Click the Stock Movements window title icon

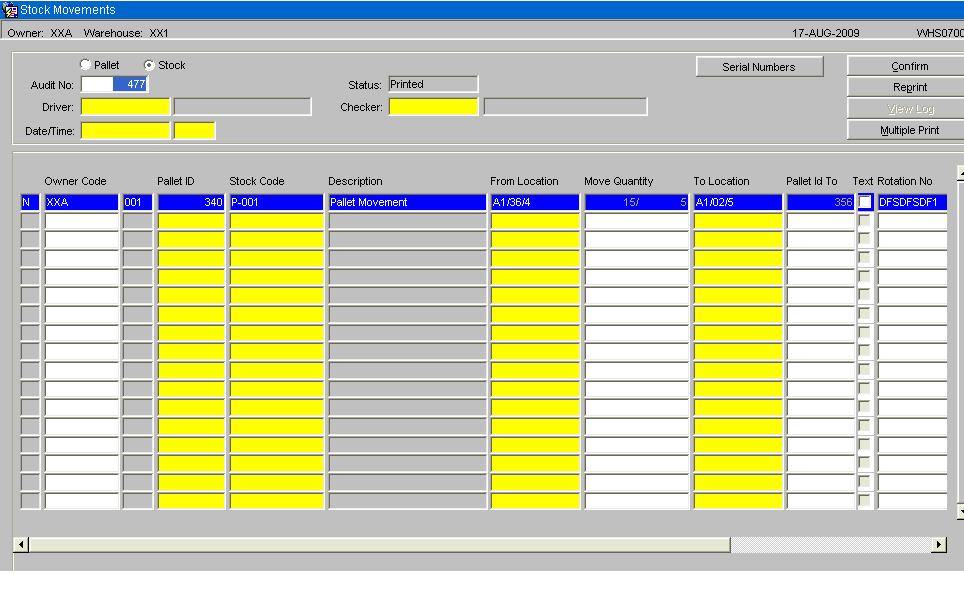[x=10, y=10]
